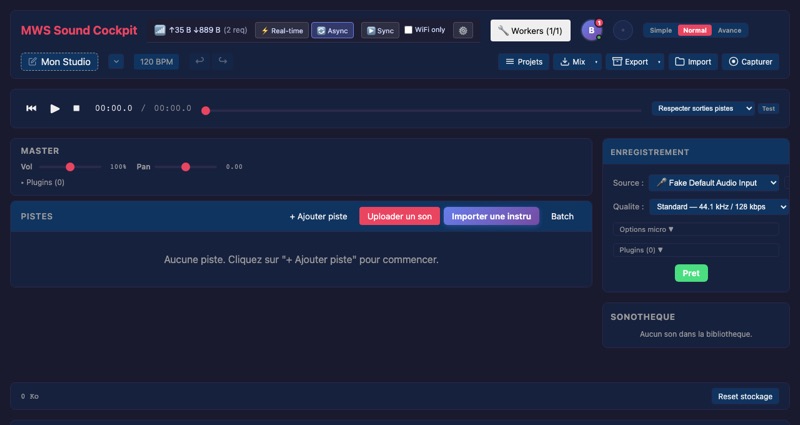Image resolution: width=800 pixels, height=425 pixels.
Task: Click the Master Vol slider handle
Action: (x=70, y=167)
